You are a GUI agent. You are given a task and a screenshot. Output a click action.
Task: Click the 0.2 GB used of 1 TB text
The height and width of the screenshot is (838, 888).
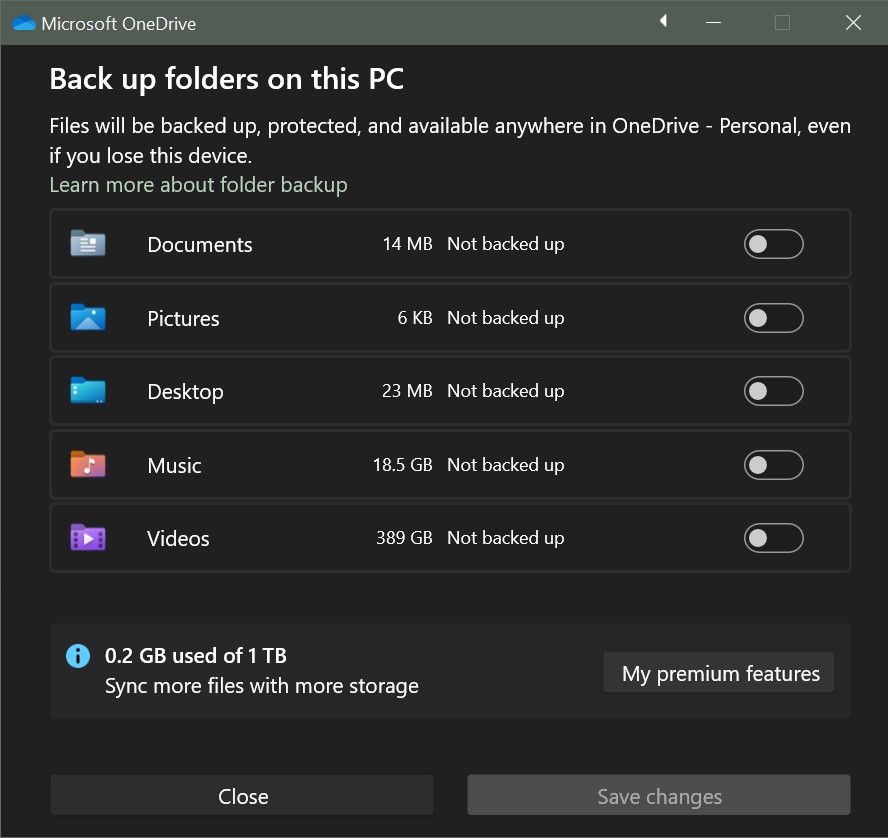coord(196,656)
